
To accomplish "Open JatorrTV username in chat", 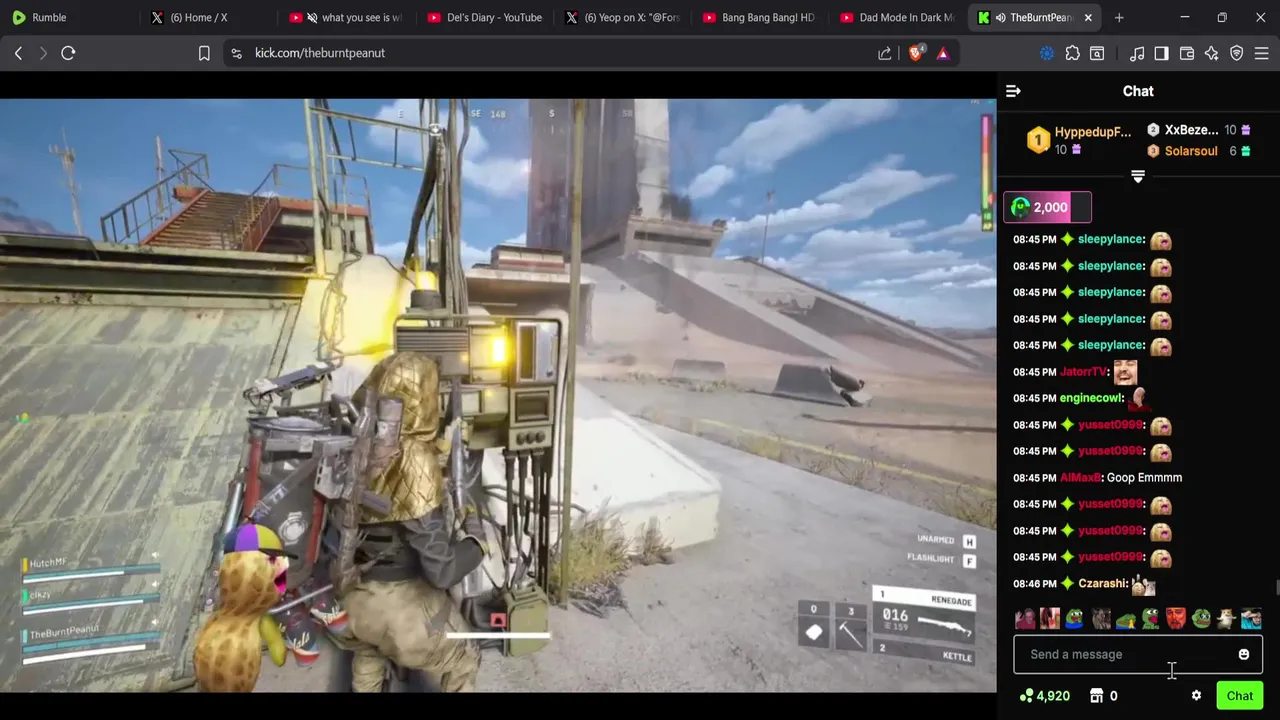I will point(1084,372).
